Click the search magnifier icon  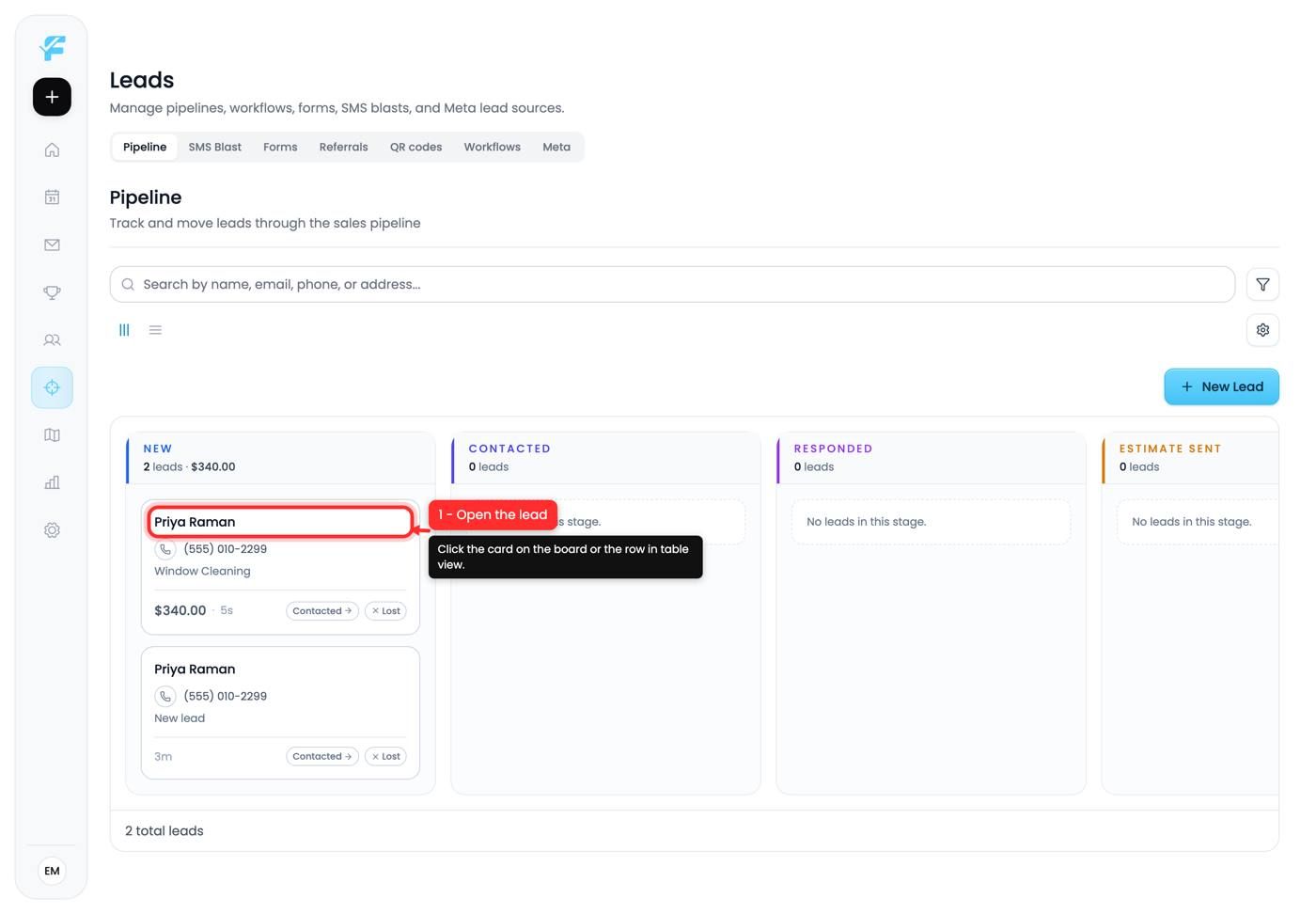coord(128,284)
